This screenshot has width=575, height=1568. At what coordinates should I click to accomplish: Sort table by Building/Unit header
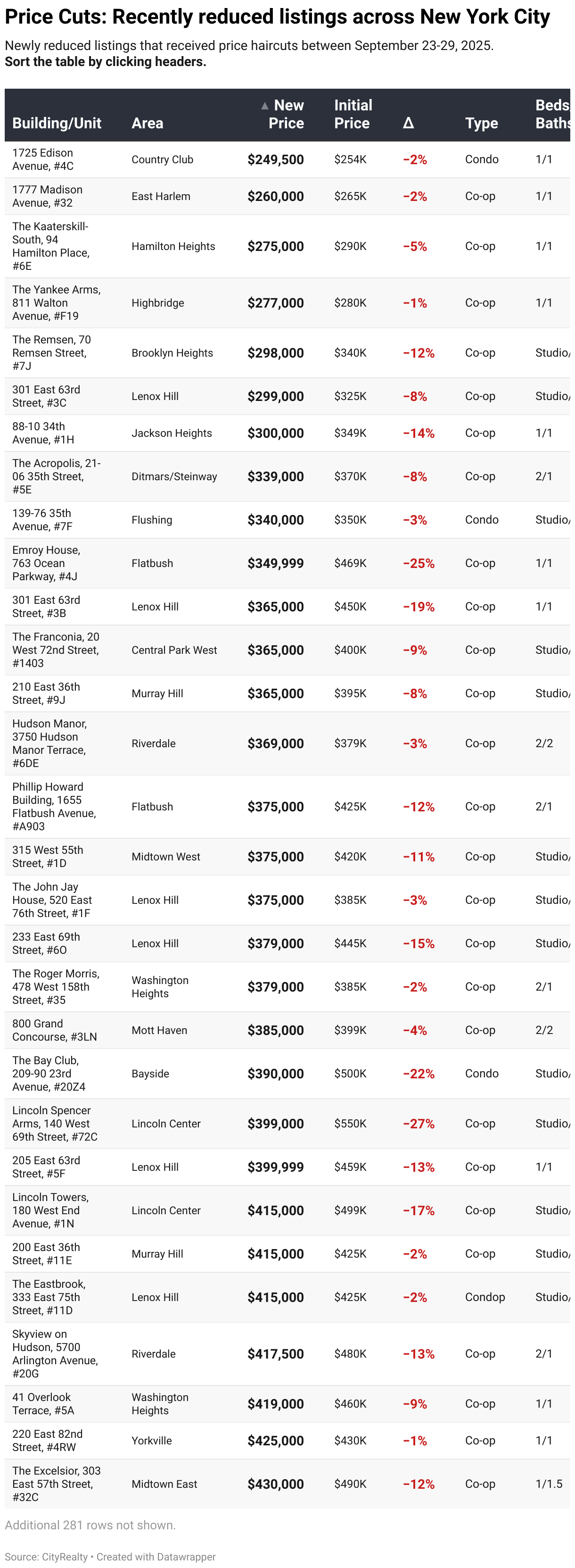click(x=57, y=123)
